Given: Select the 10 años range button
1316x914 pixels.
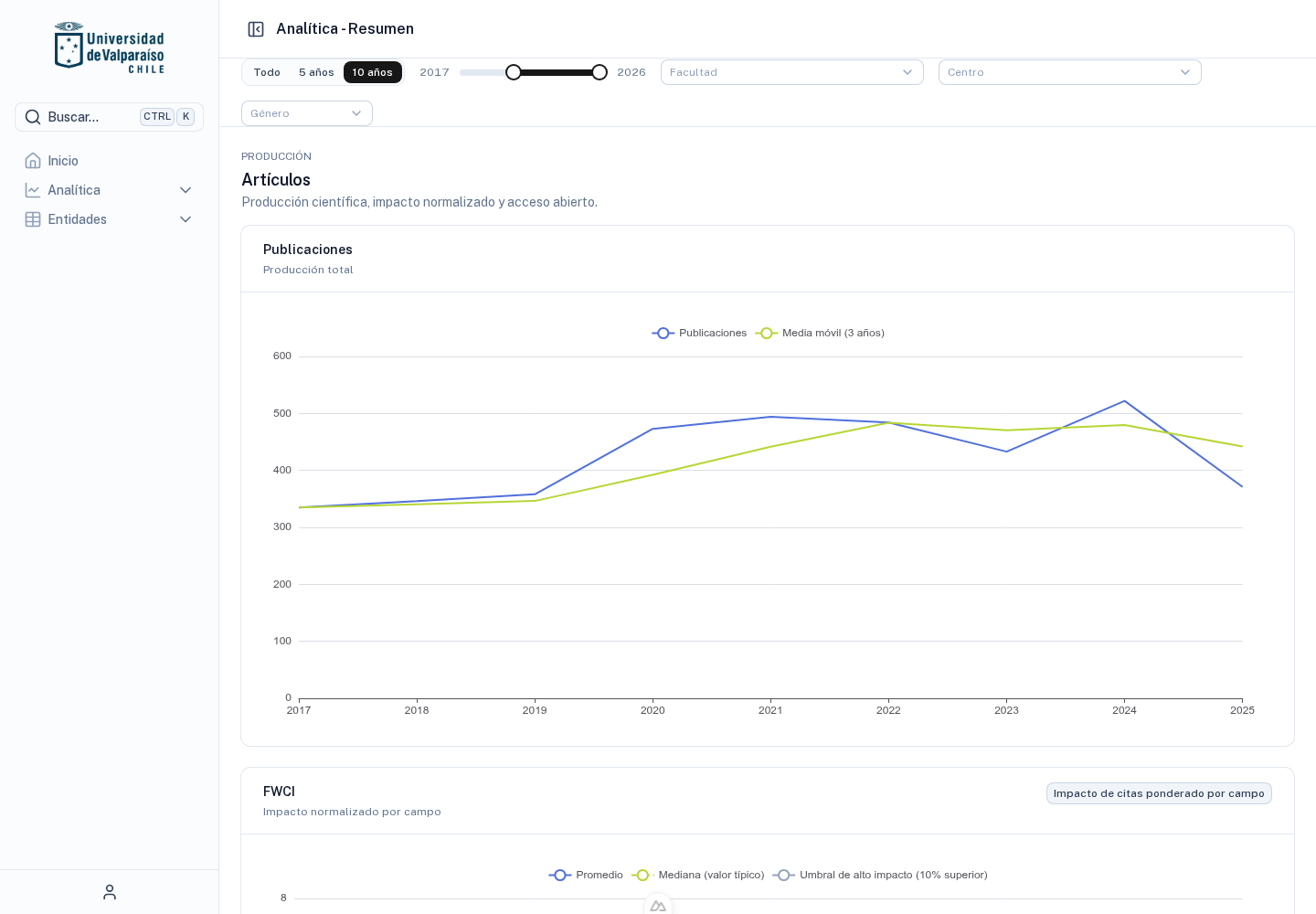Looking at the screenshot, I should pyautogui.click(x=373, y=72).
